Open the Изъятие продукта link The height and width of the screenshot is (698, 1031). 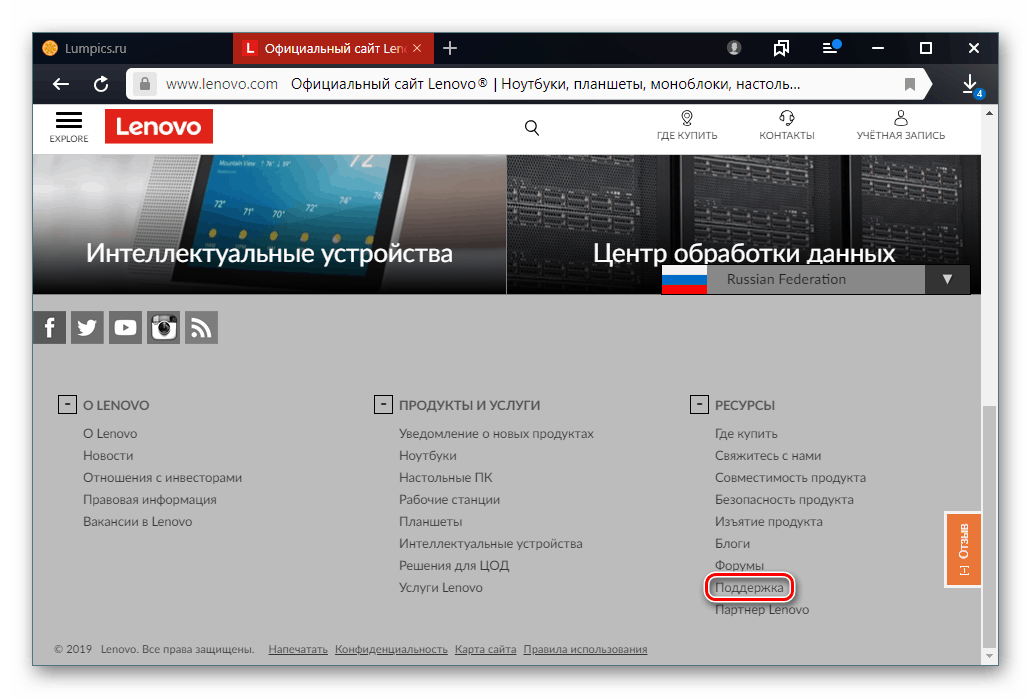click(x=768, y=521)
